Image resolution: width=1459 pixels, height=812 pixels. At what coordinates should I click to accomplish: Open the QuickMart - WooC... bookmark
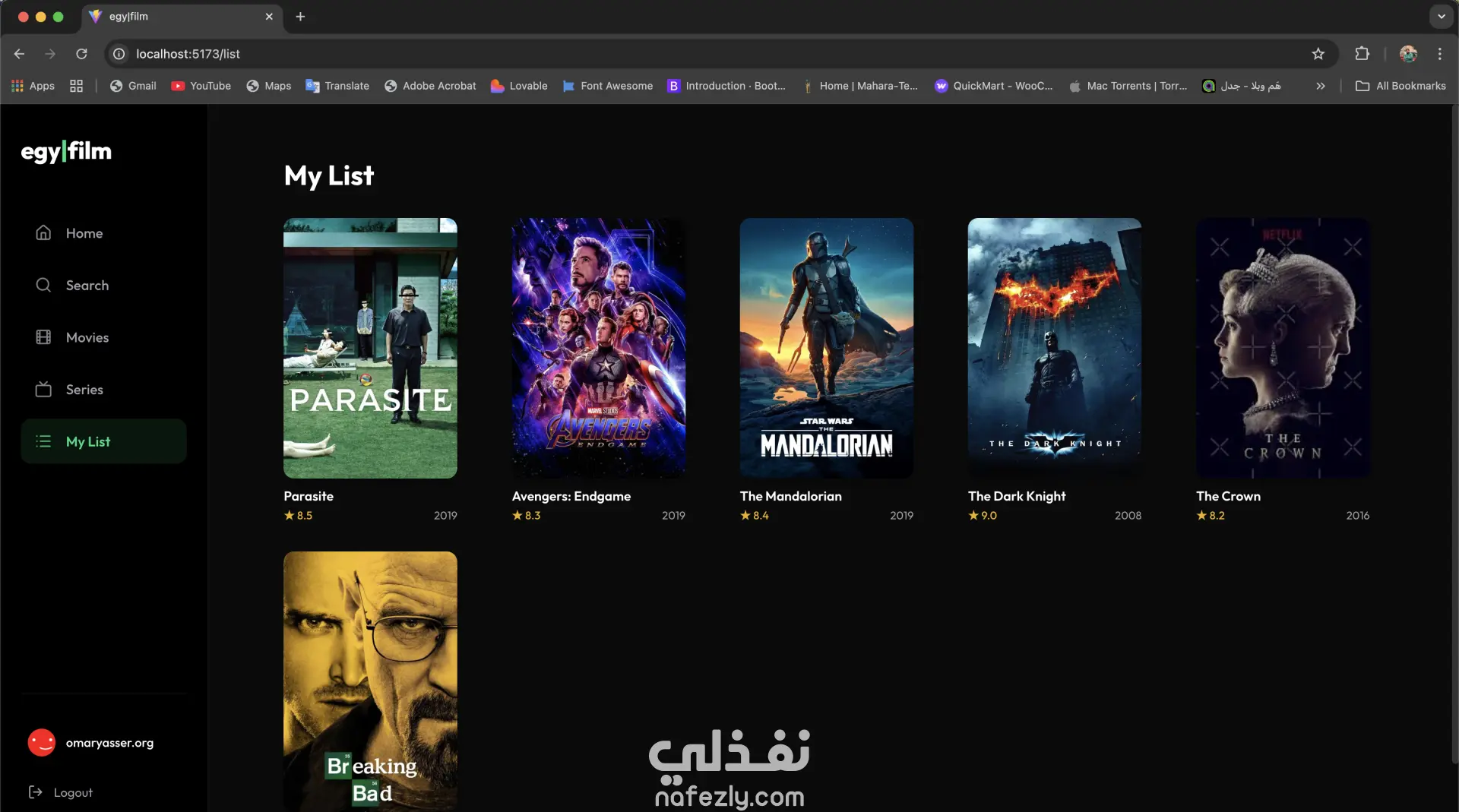[994, 86]
